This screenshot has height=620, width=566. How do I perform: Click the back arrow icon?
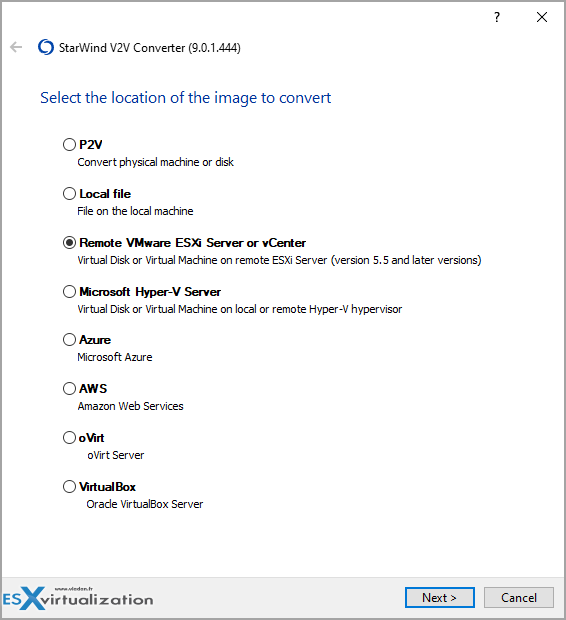tap(16, 47)
